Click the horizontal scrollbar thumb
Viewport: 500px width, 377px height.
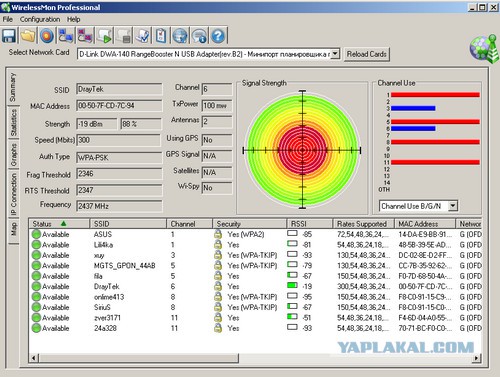[x=138, y=358]
